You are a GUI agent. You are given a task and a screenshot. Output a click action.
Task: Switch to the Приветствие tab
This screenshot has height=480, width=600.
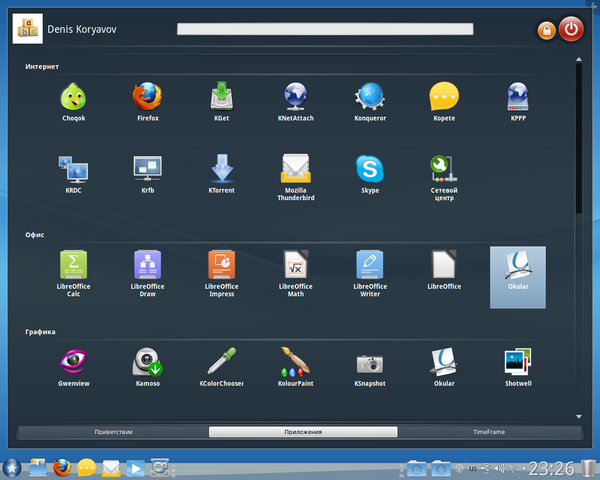pos(113,432)
